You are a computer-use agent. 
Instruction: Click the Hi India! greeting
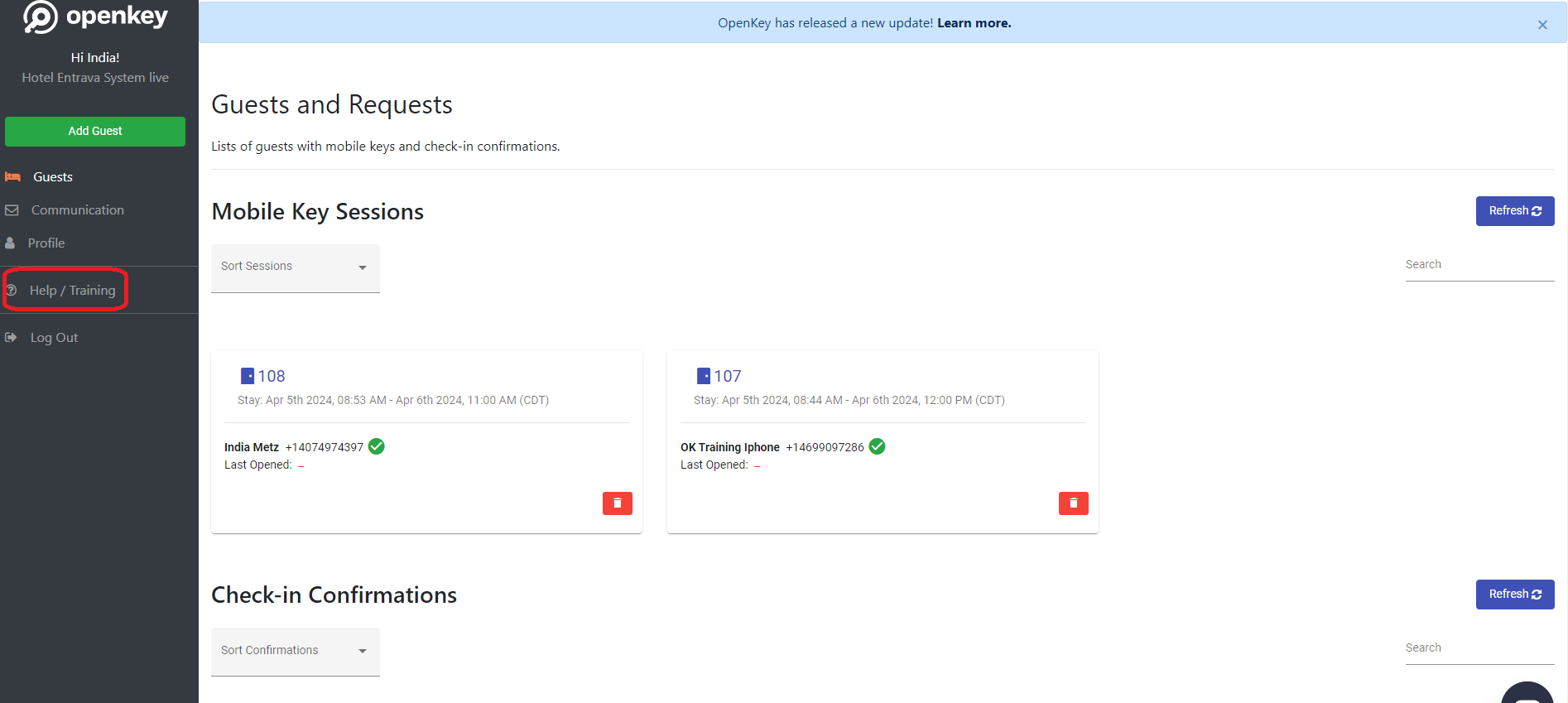(95, 58)
